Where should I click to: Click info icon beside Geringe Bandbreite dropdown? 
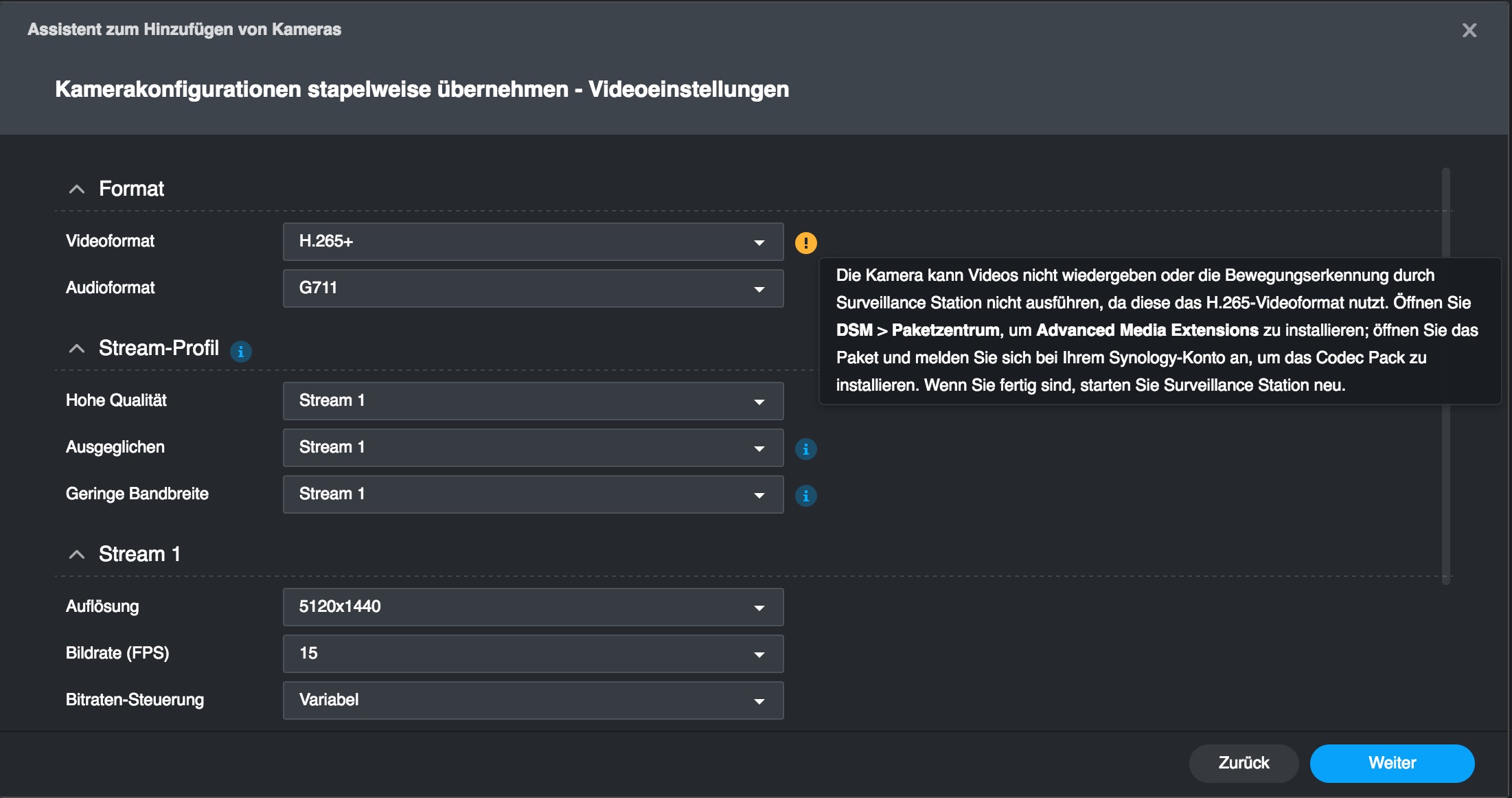(805, 496)
